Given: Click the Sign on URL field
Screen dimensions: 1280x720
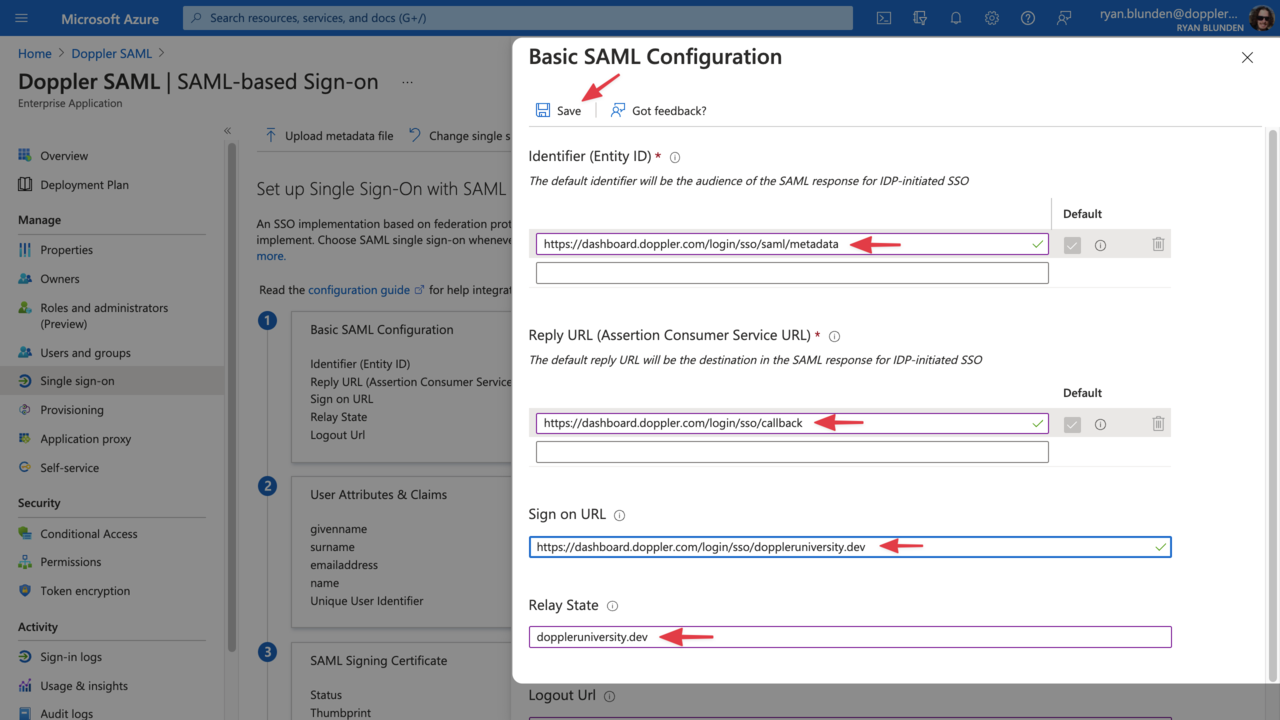Looking at the screenshot, I should pyautogui.click(x=850, y=547).
